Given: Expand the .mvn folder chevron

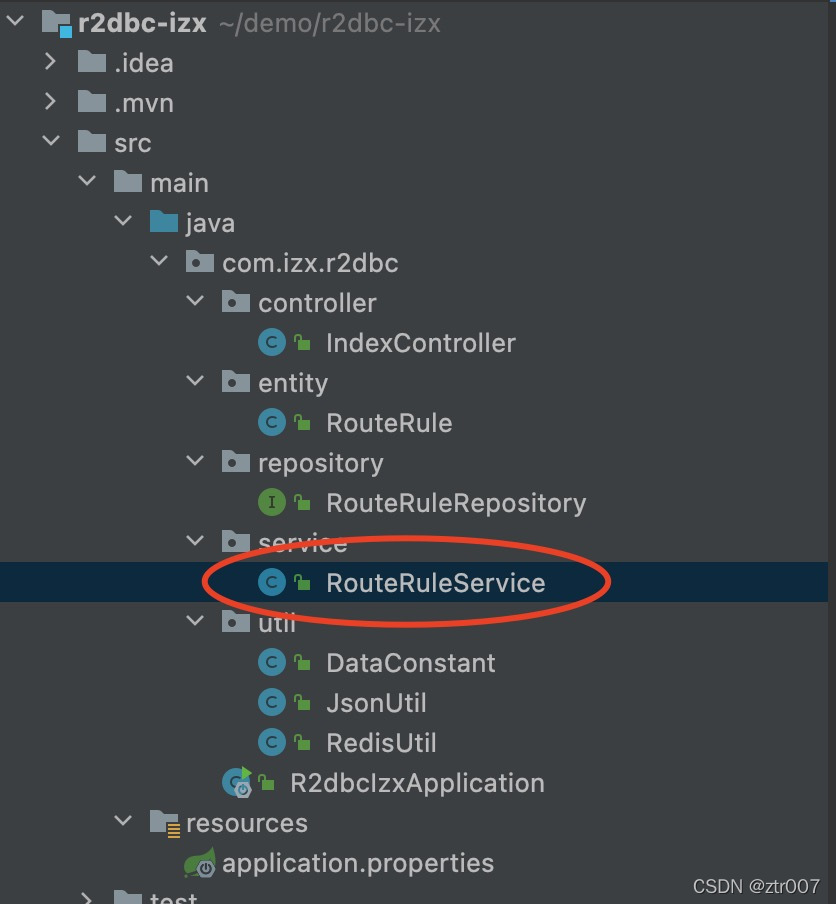Looking at the screenshot, I should click(x=51, y=101).
